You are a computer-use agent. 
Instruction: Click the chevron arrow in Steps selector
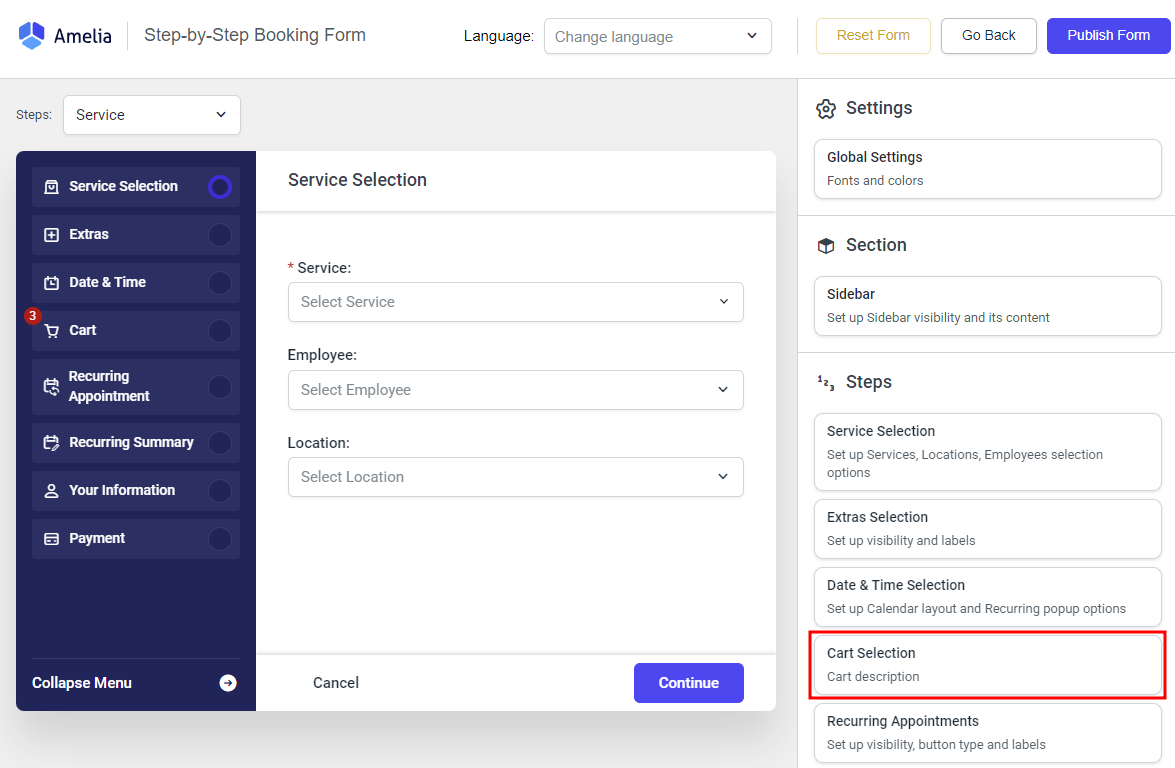pyautogui.click(x=221, y=115)
